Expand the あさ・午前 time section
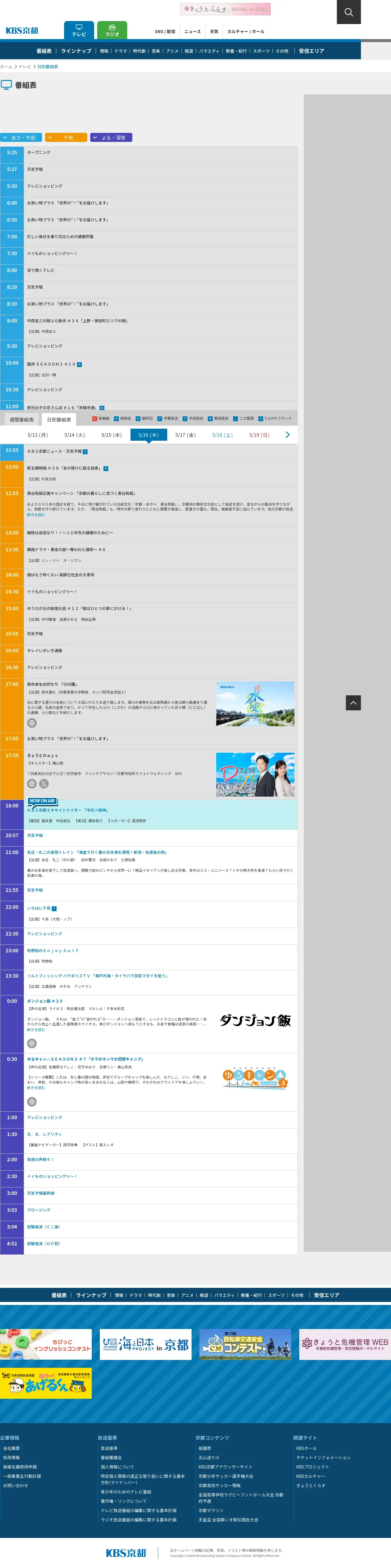The width and height of the screenshot is (391, 1568). [21, 138]
